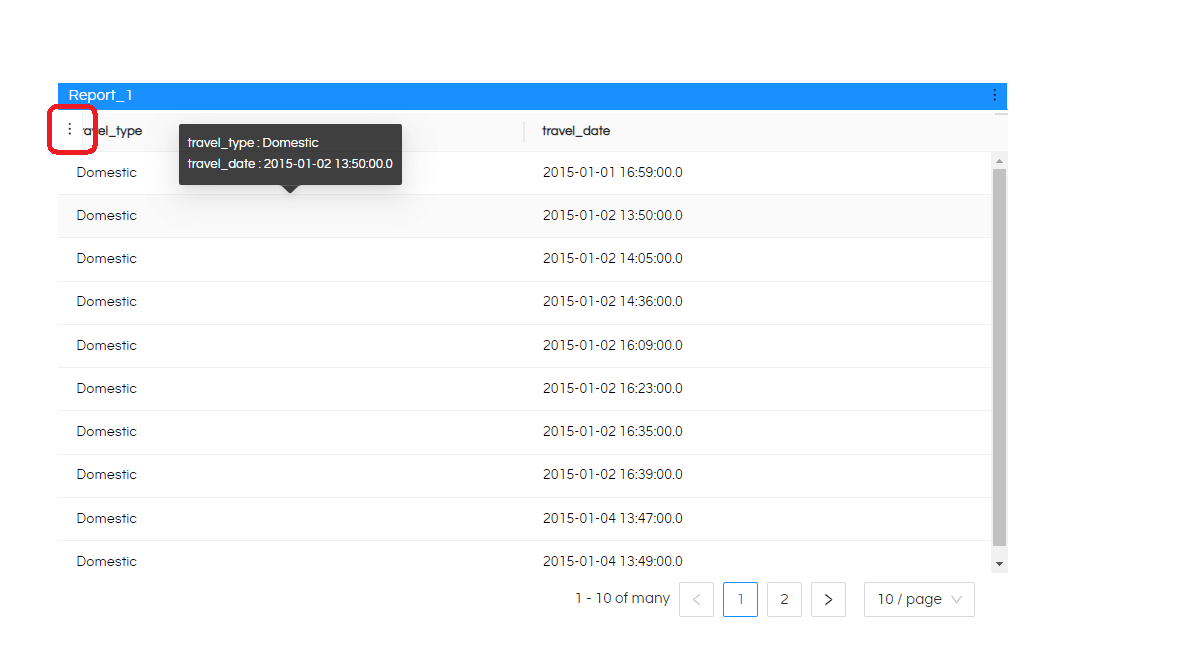This screenshot has width=1194, height=653.
Task: Select the 2015-01-02 14:36:00.0 cell
Action: (x=612, y=301)
